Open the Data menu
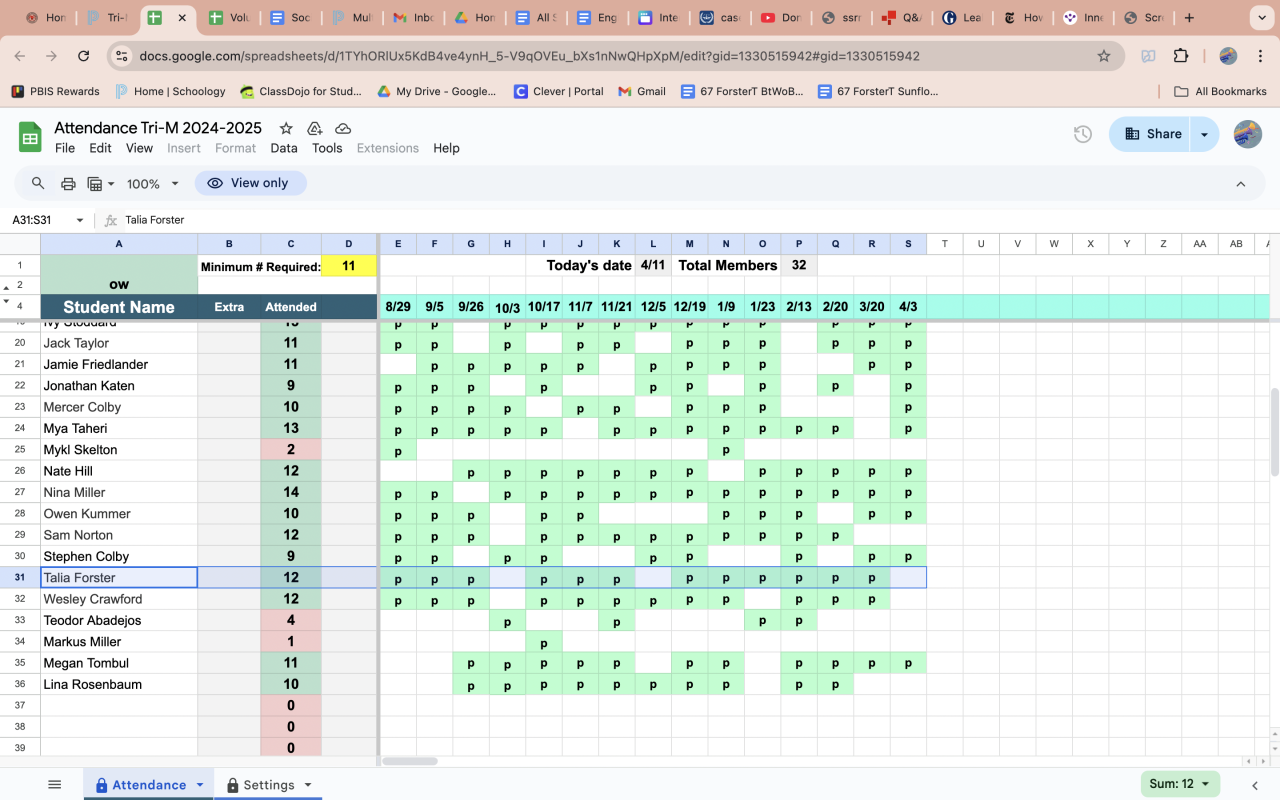Viewport: 1280px width, 800px height. pyautogui.click(x=284, y=148)
